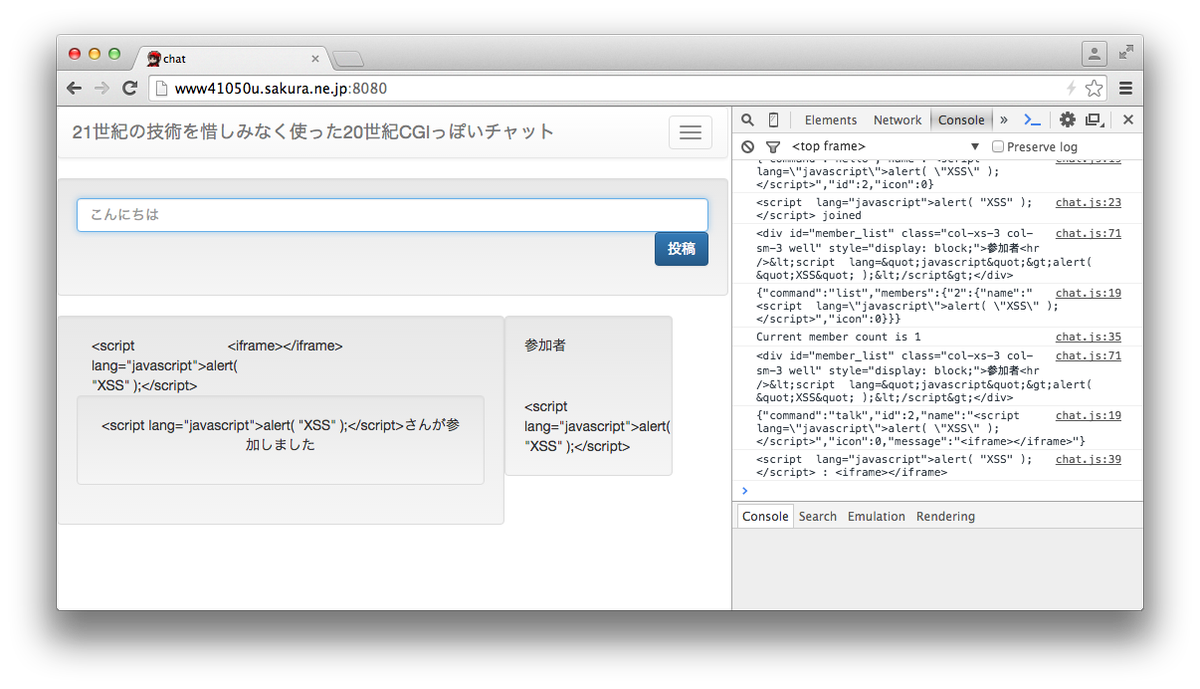Screen dimensions: 1200x689
Task: Show the console drawer prompt icon
Action: point(1033,120)
